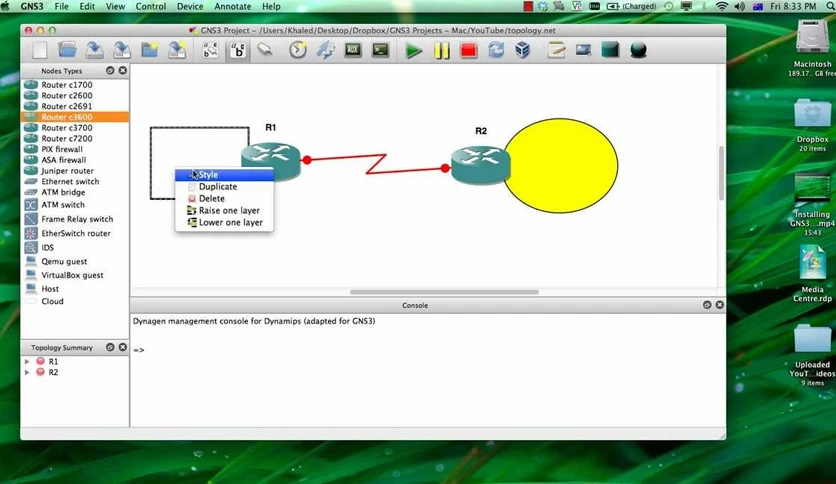
Task: Start all devices with green play button
Action: pyautogui.click(x=413, y=51)
